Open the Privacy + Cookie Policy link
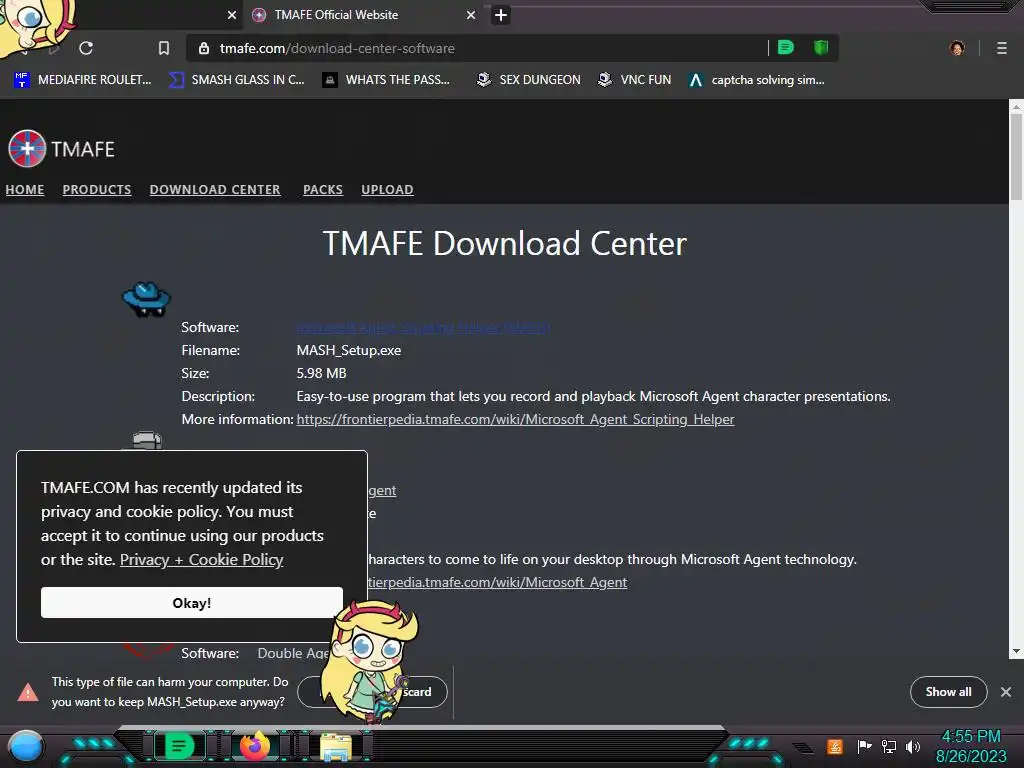Screen dimensions: 1024x768 coord(201,560)
